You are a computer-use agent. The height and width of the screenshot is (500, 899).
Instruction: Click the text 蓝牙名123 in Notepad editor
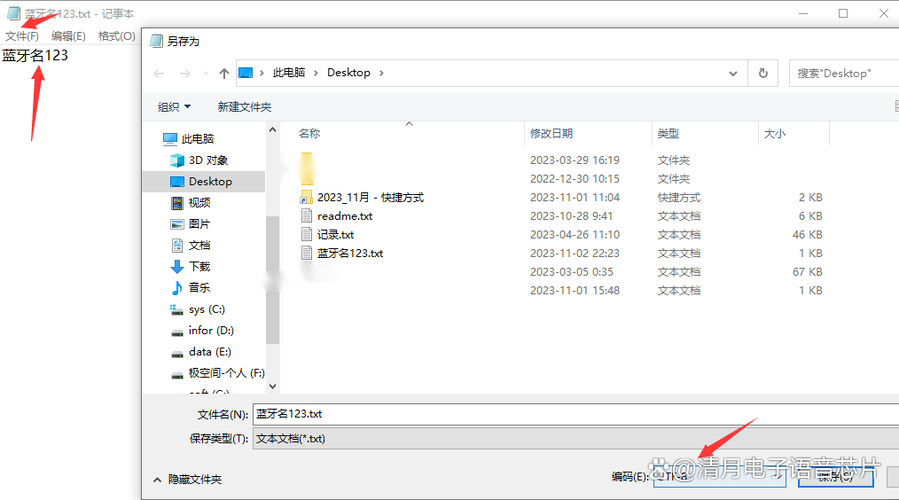35,56
